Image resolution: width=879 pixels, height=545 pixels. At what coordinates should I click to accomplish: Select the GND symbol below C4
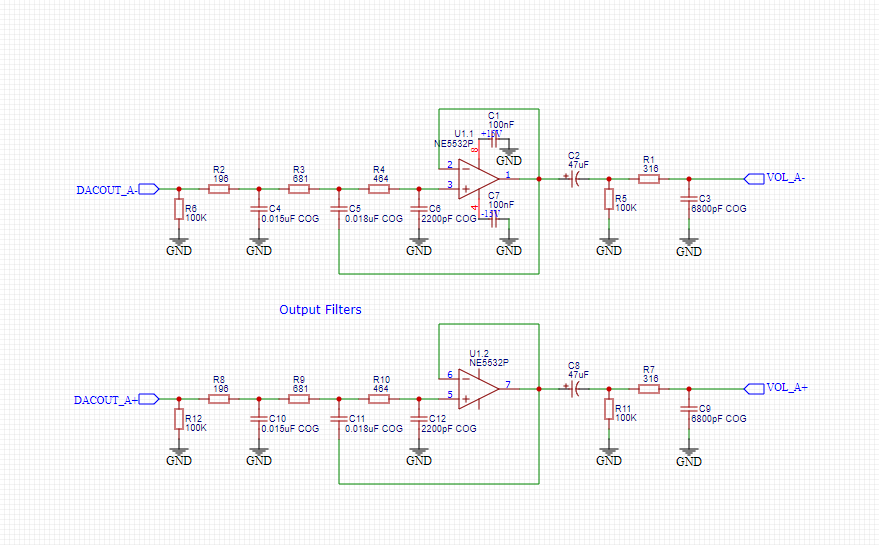tap(258, 247)
